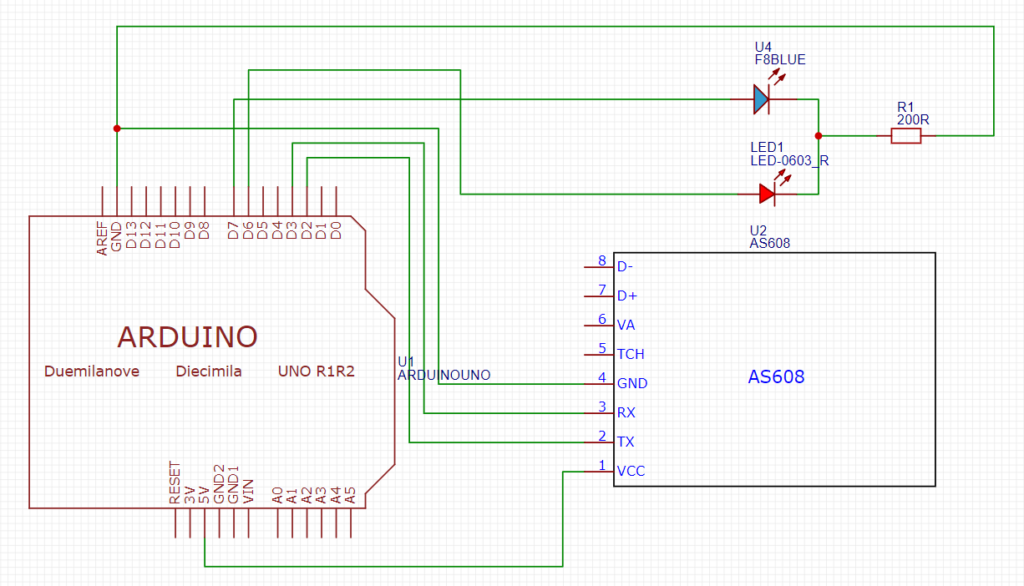Click the TX pin label on AS608
Image resolution: width=1024 pixels, height=586 pixels.
[626, 442]
